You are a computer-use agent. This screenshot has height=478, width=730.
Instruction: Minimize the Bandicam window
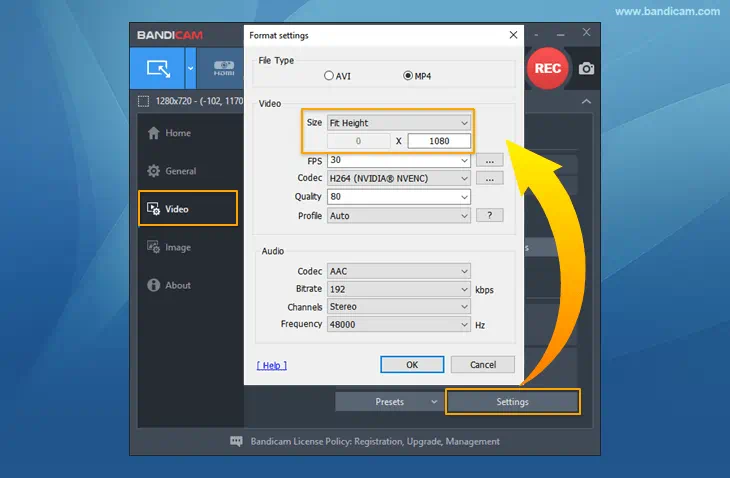point(561,34)
